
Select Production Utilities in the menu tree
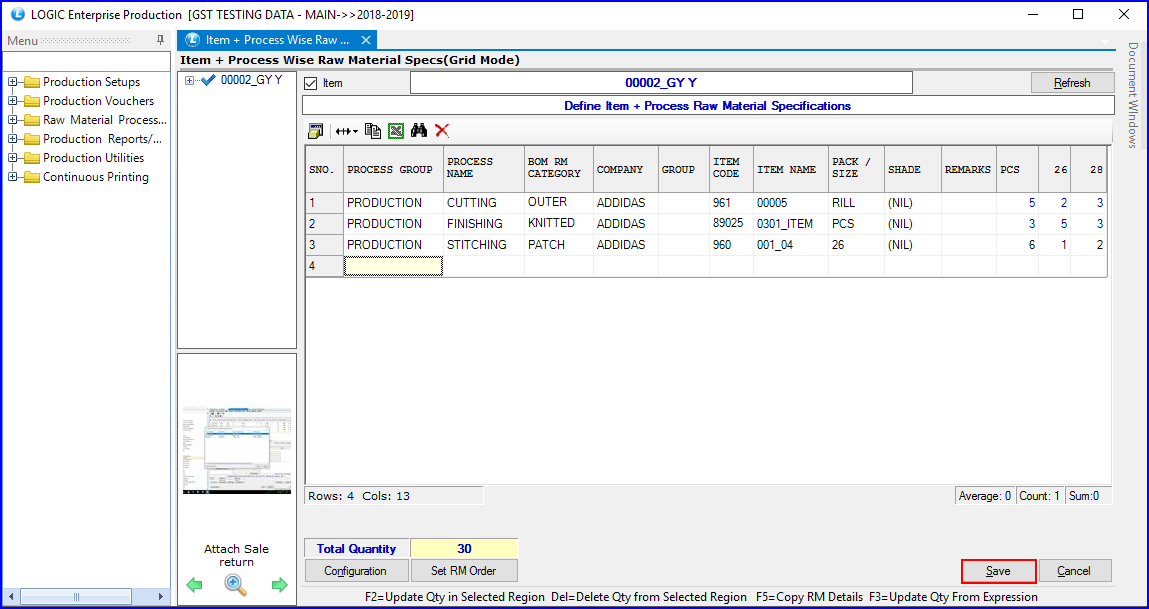(x=94, y=158)
